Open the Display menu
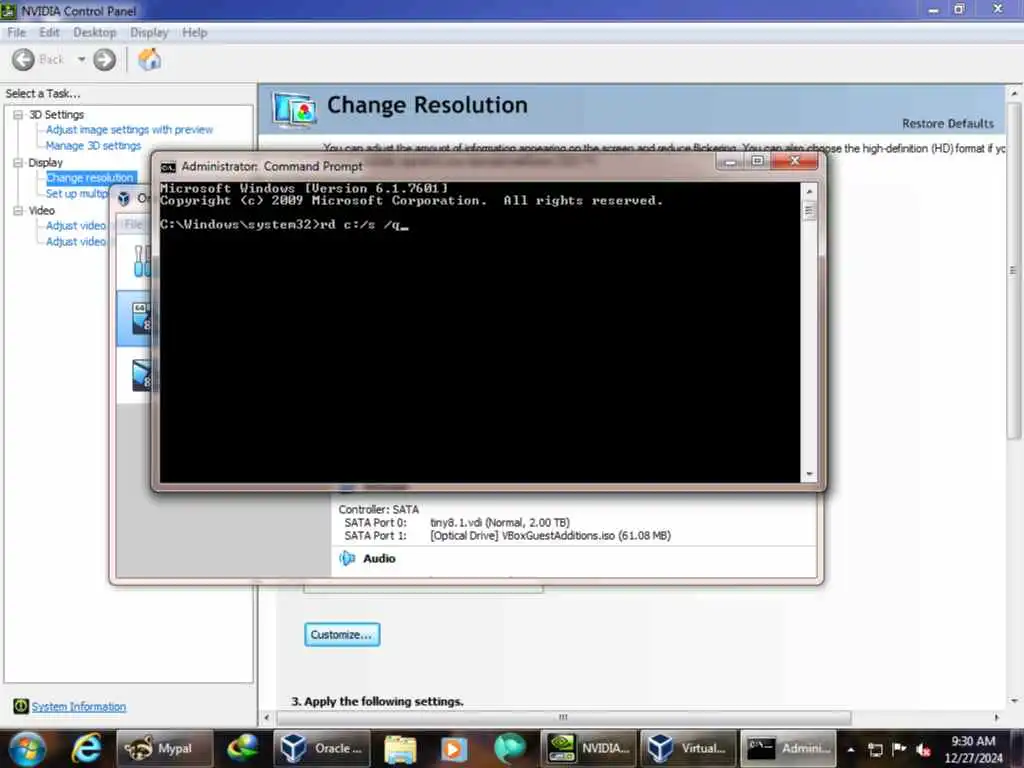Screen dimensions: 1024x768 click(149, 33)
